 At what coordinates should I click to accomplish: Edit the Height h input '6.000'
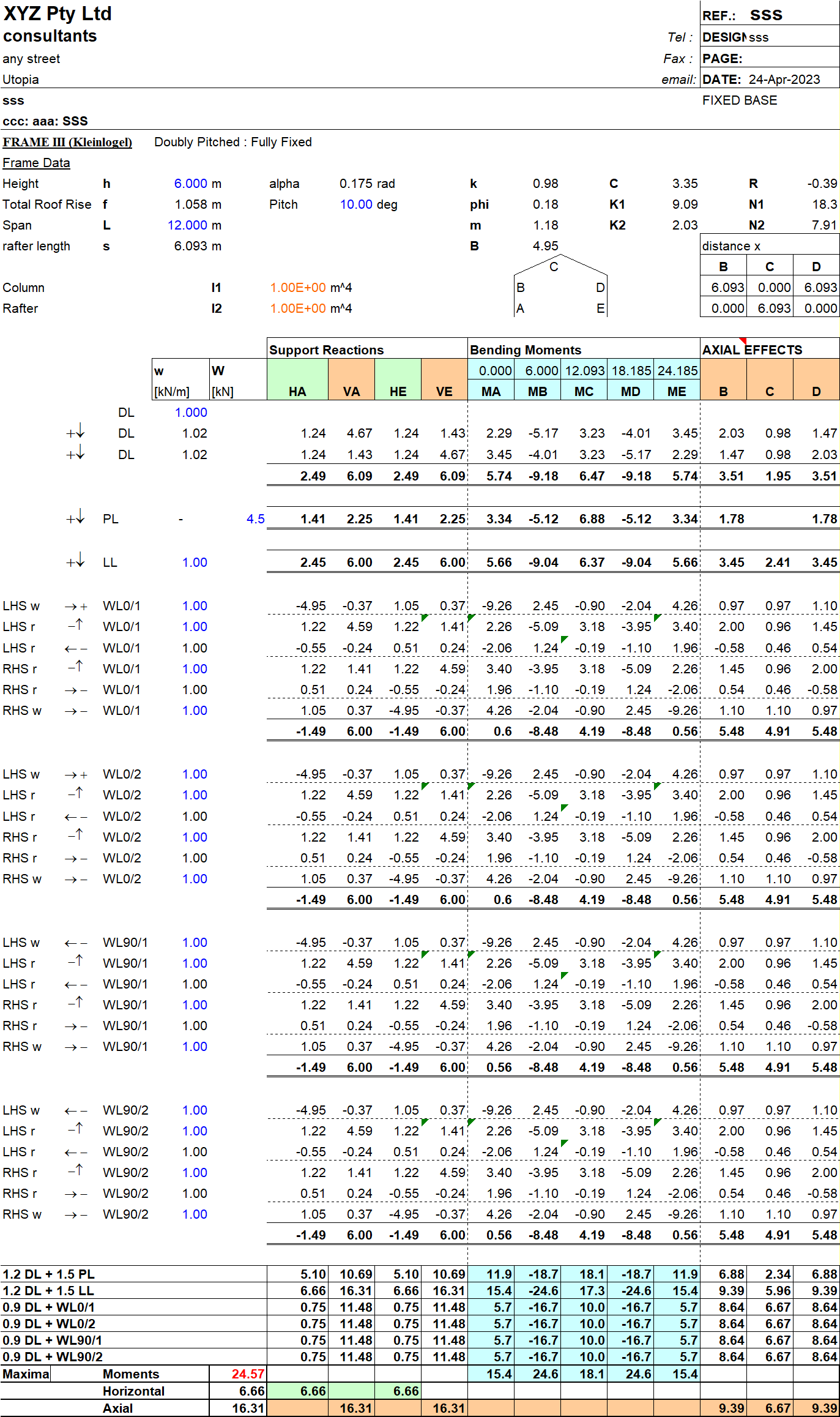pyautogui.click(x=190, y=184)
